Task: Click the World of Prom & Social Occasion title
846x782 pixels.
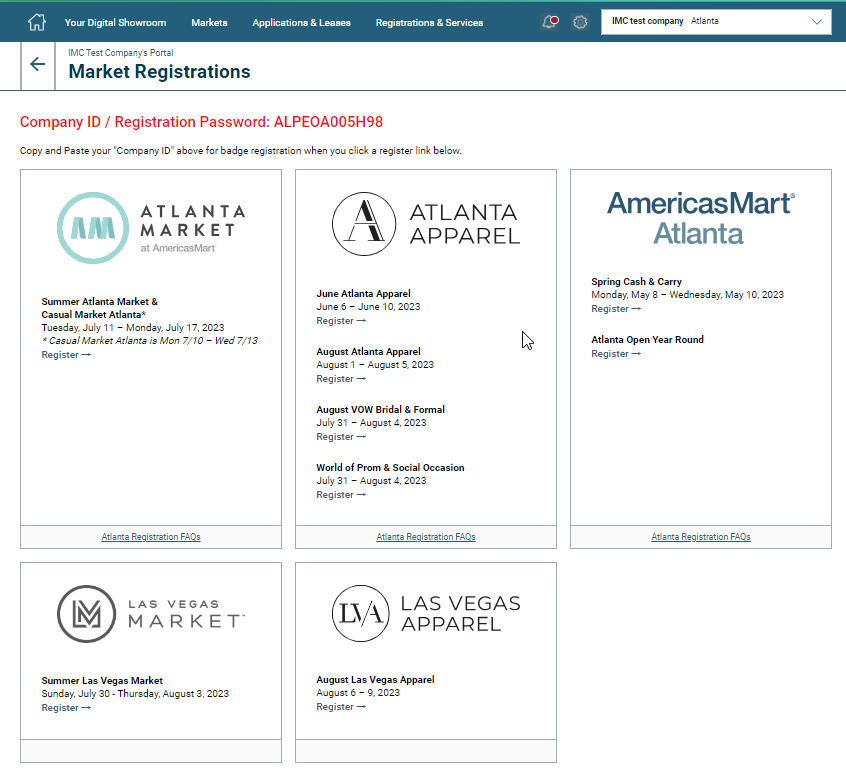Action: pos(390,467)
